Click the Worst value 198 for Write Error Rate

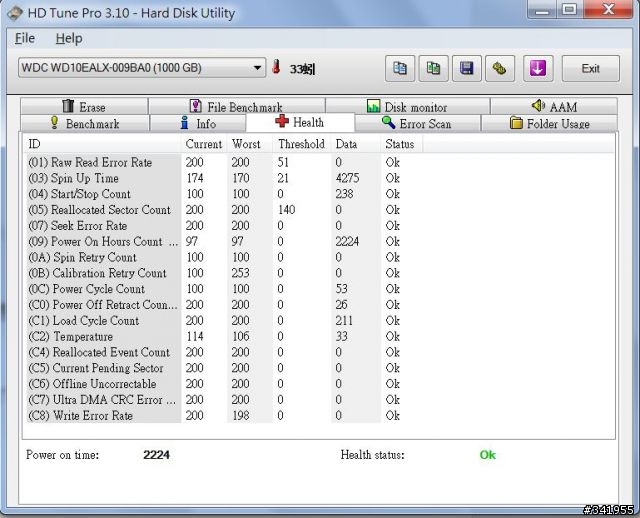pyautogui.click(x=240, y=416)
